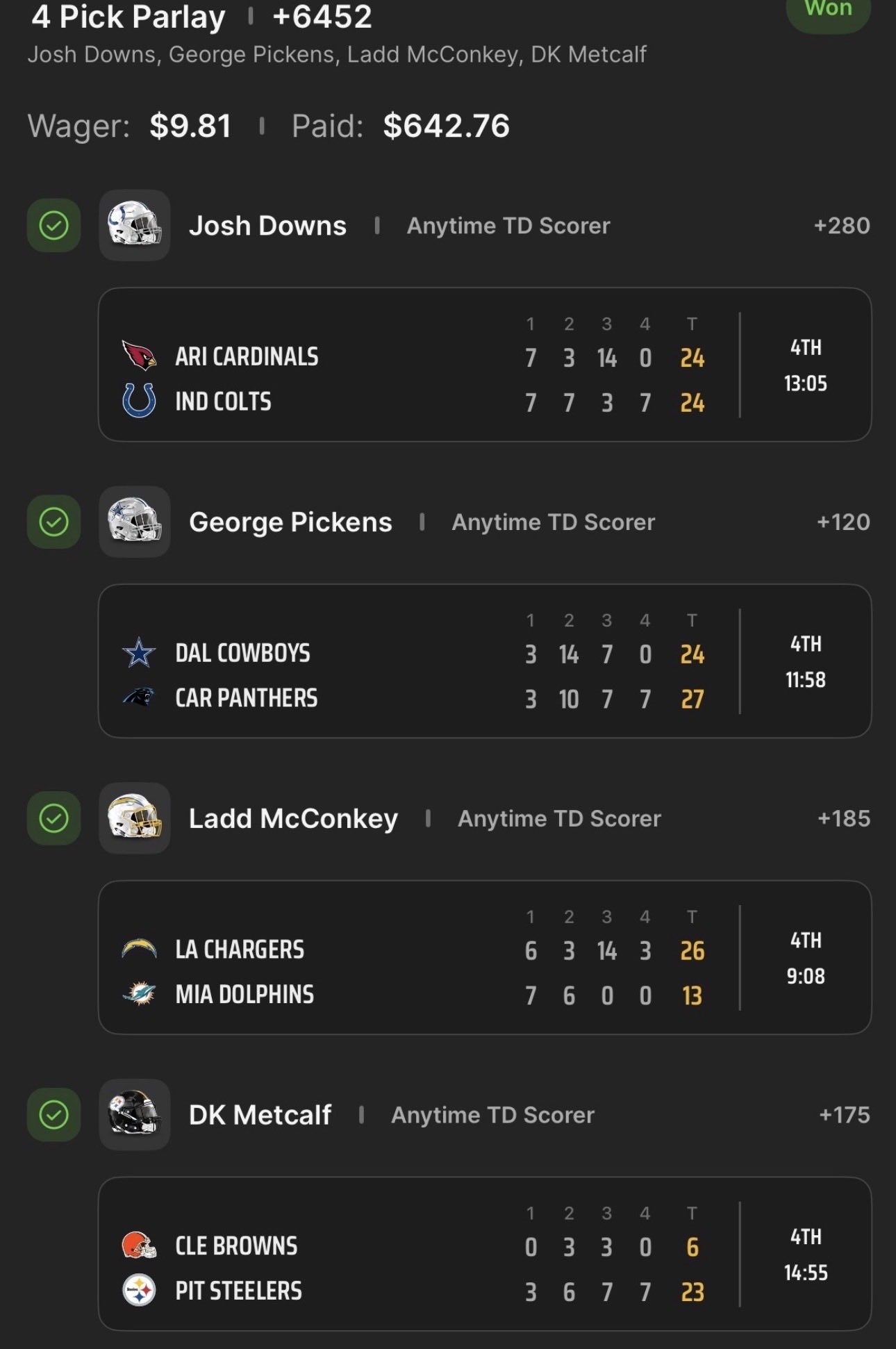This screenshot has width=896, height=1349.
Task: Click the Pittsburgh Steelers team logo
Action: [139, 1291]
